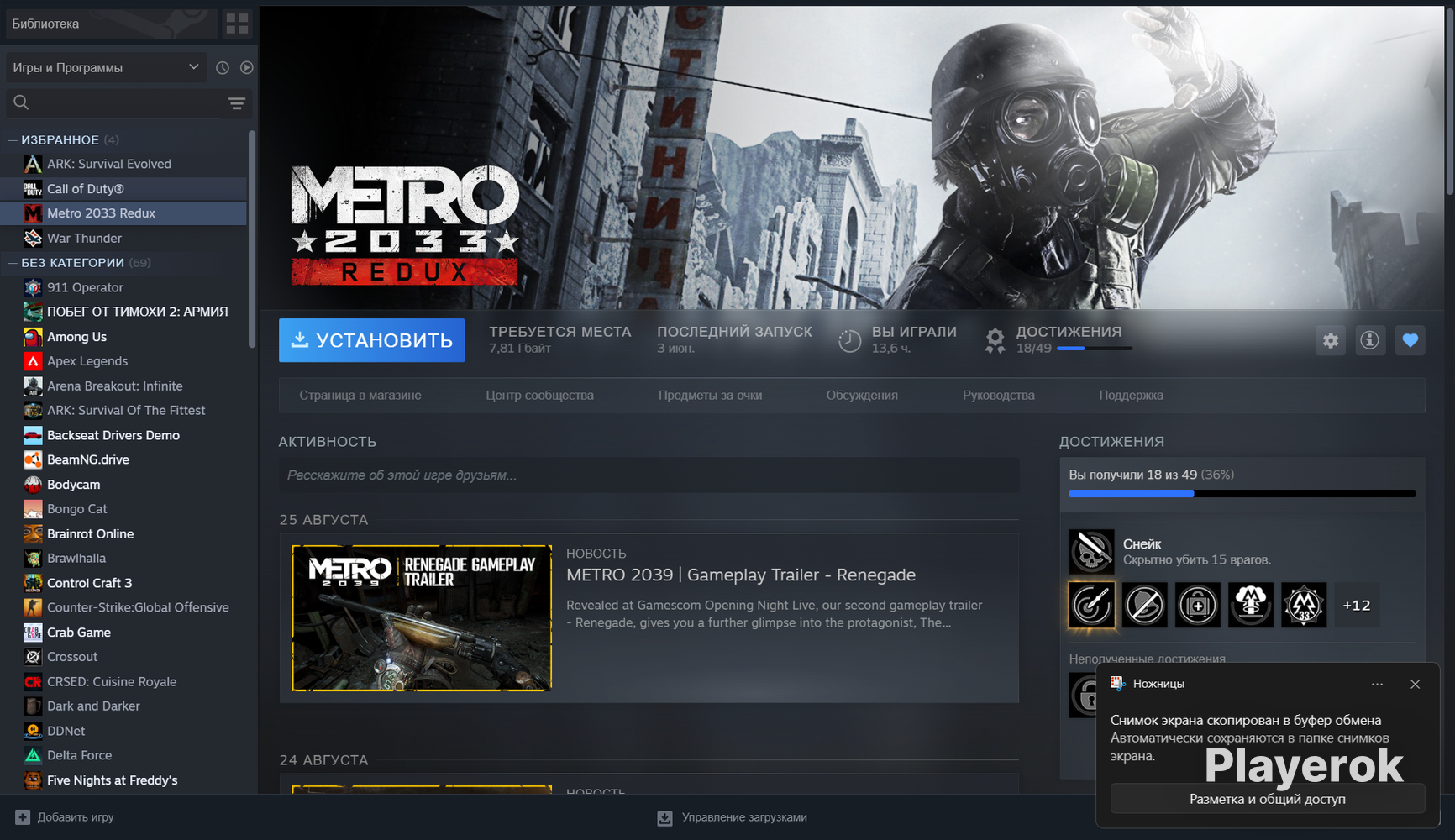This screenshot has width=1455, height=840.
Task: Click the BeamNG.drive game icon
Action: coord(33,459)
